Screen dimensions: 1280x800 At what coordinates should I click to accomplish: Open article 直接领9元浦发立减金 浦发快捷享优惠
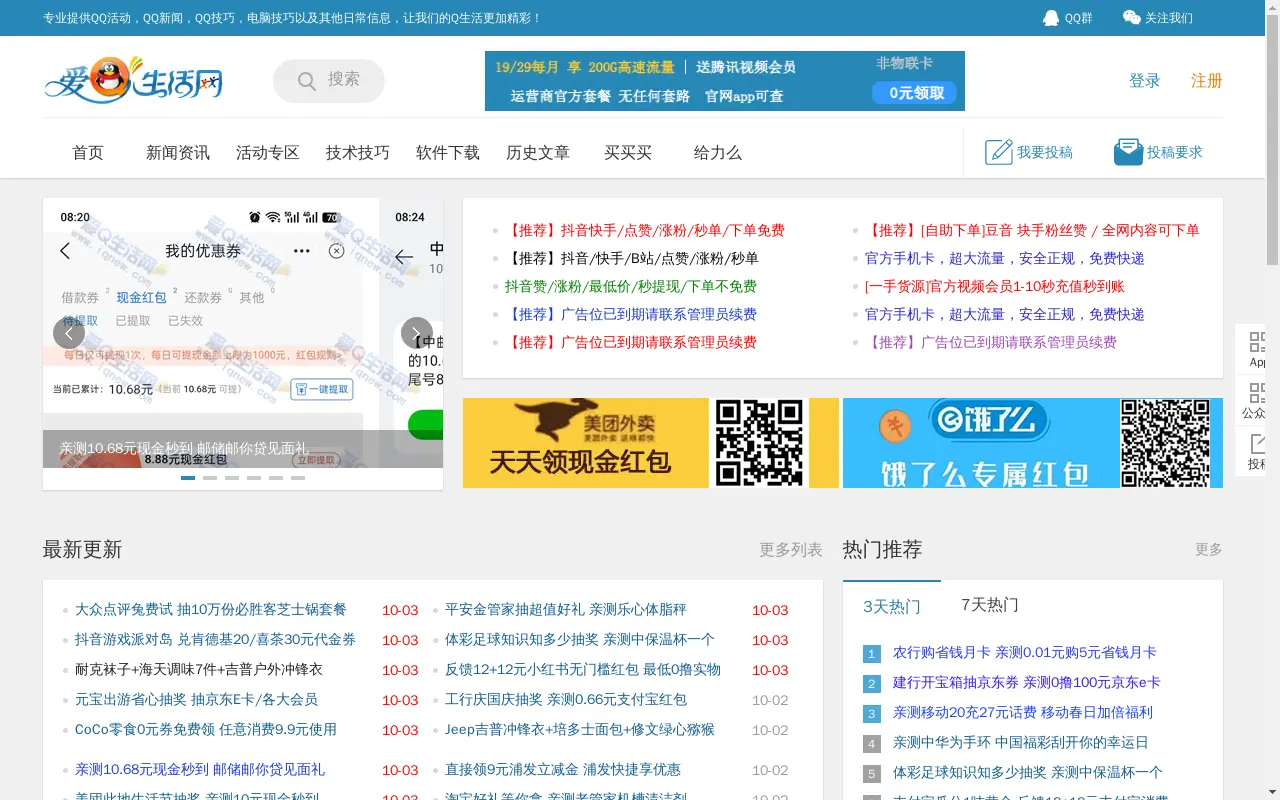pyautogui.click(x=563, y=769)
